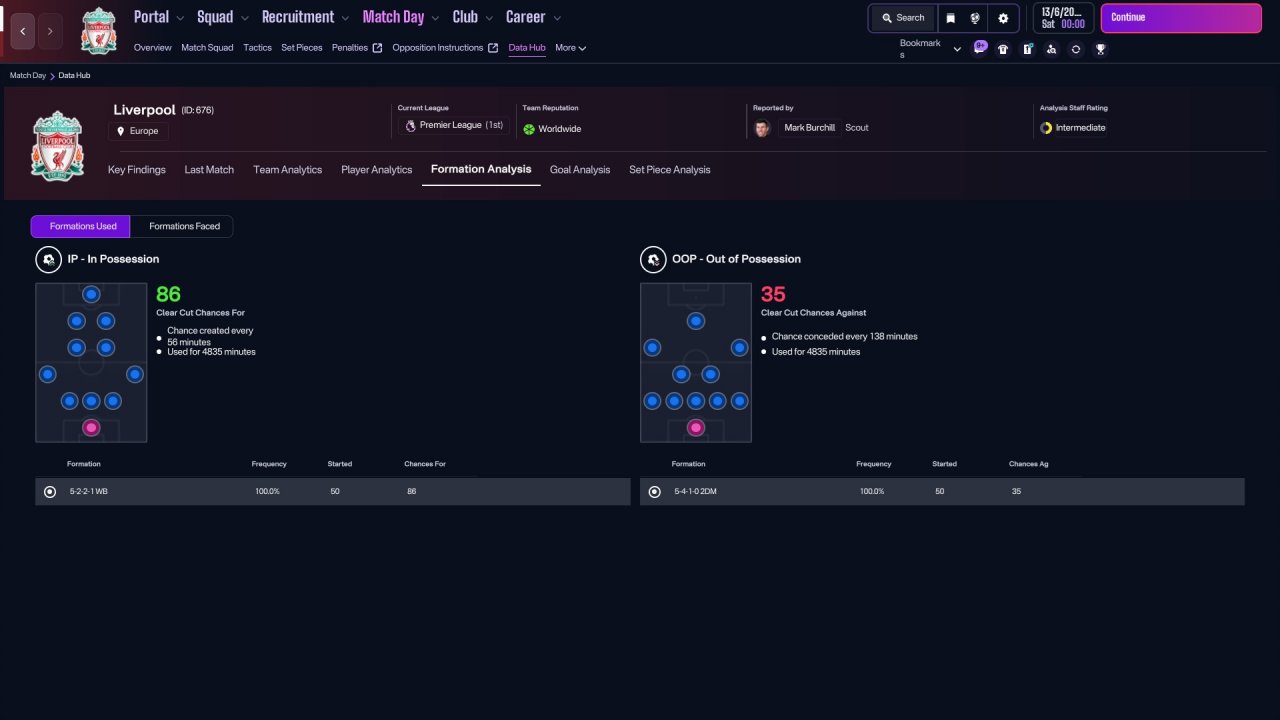Click the tactics board shortcut icon
1280x720 pixels.
[1027, 49]
